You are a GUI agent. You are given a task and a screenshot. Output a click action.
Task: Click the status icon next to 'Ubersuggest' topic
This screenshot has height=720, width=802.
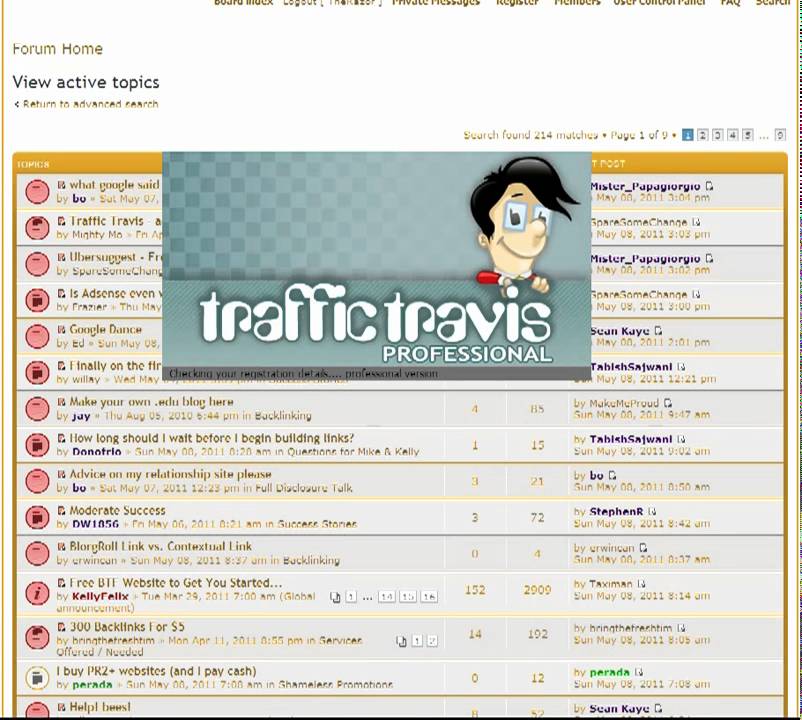click(x=37, y=264)
